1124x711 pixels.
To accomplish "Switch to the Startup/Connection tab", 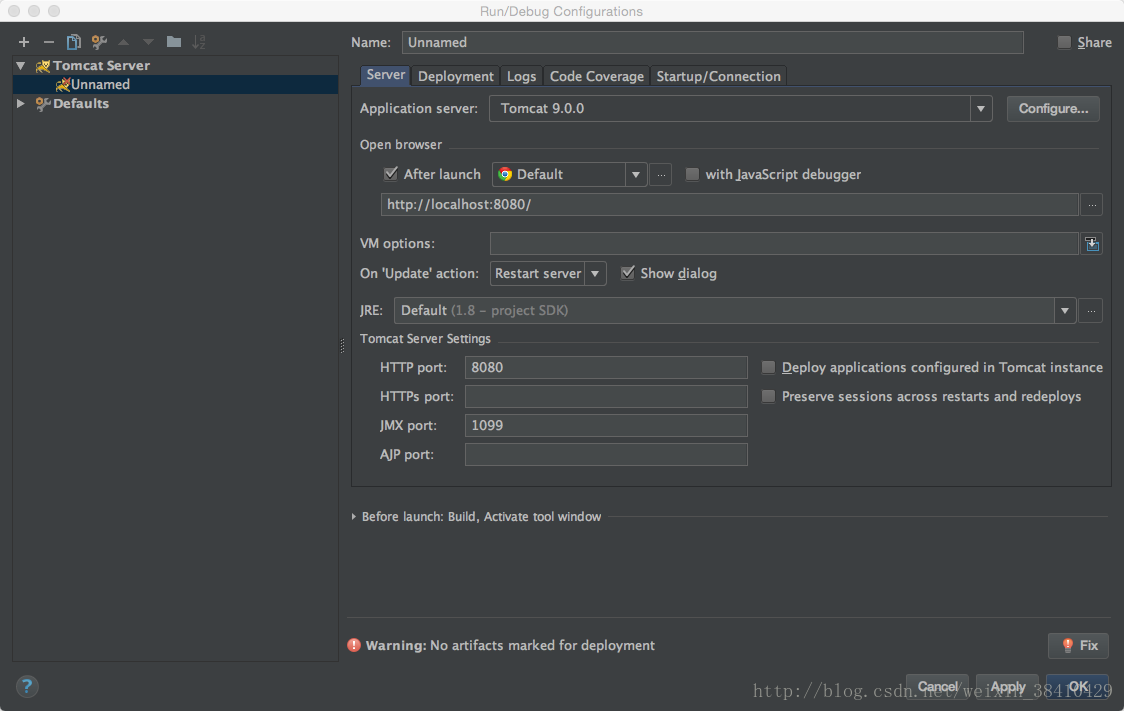I will [718, 76].
